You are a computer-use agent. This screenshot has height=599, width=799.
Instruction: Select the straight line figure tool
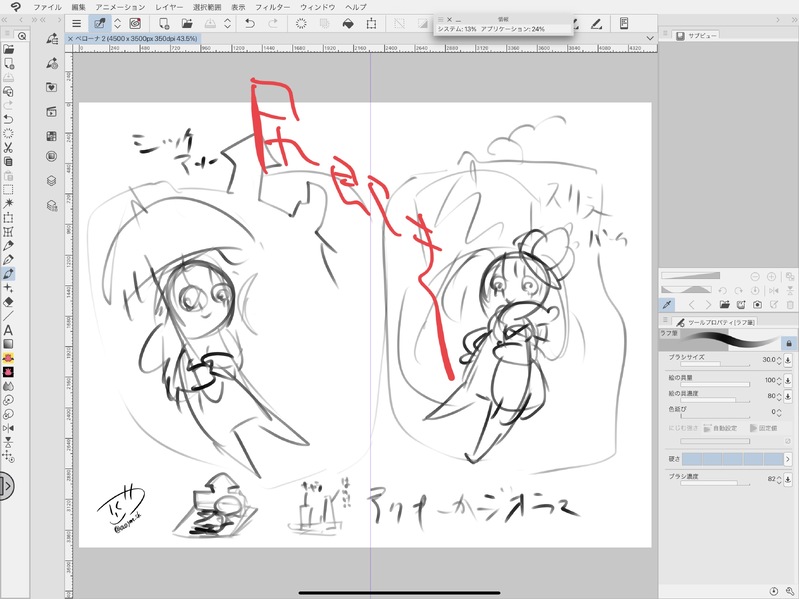[x=8, y=316]
